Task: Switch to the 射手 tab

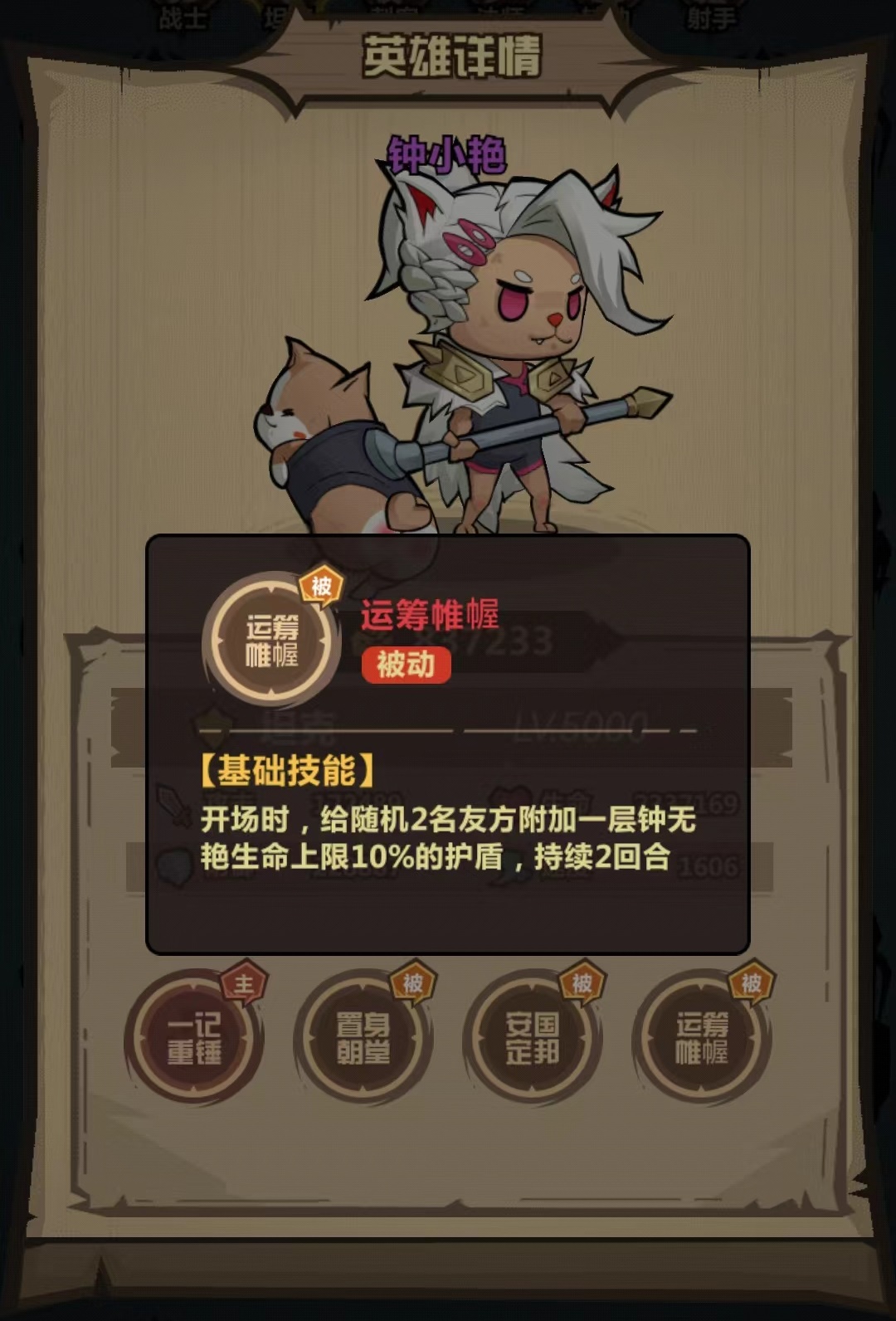Action: [x=711, y=17]
